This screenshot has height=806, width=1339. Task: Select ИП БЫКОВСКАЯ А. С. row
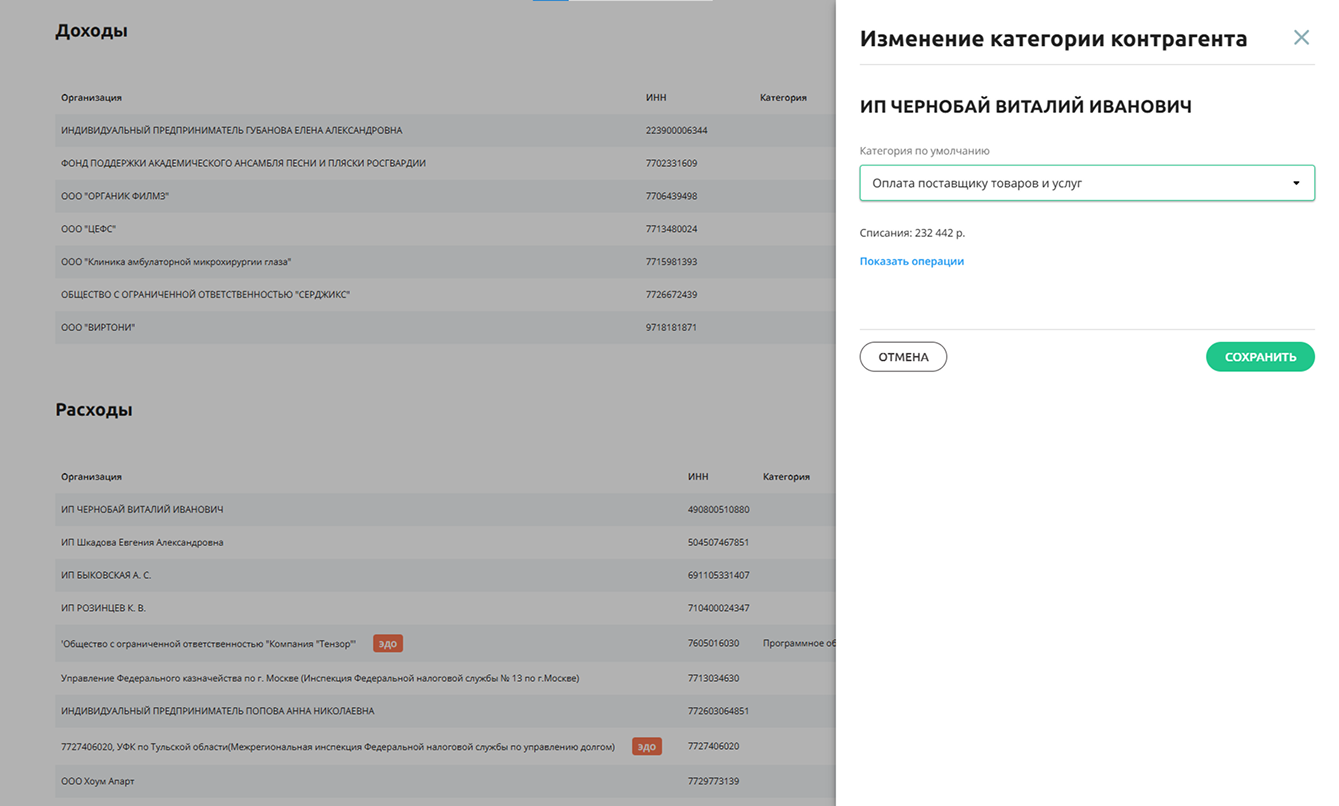pyautogui.click(x=445, y=575)
